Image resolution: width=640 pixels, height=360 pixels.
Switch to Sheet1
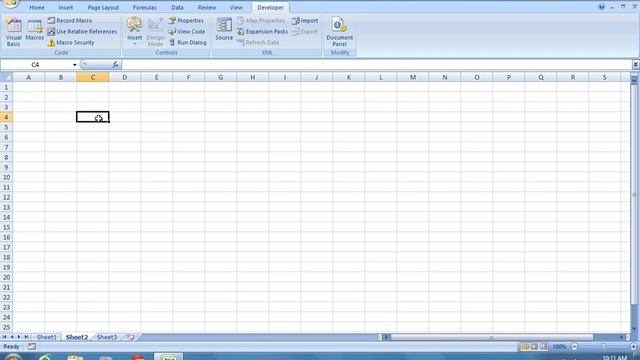(47, 337)
